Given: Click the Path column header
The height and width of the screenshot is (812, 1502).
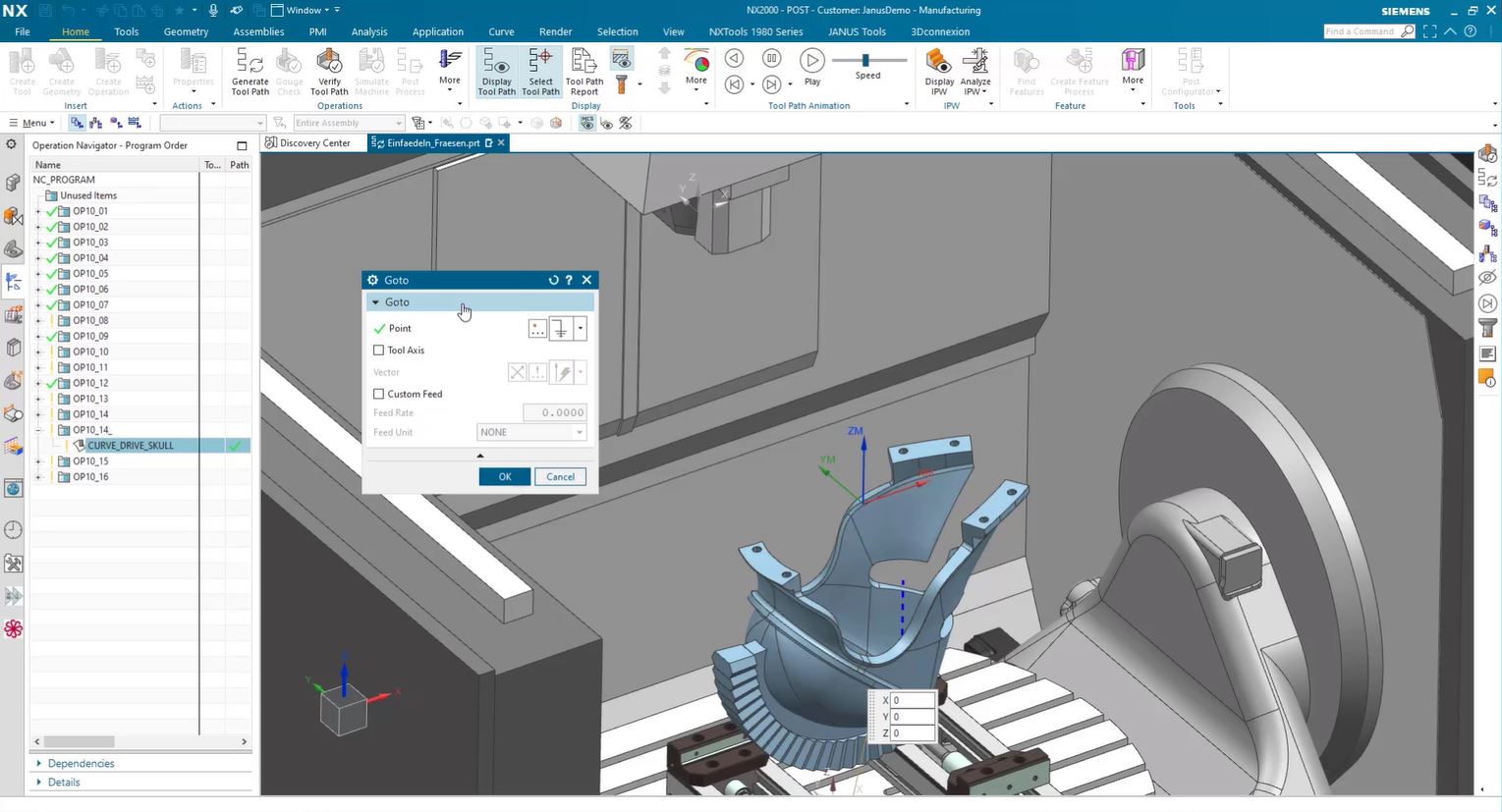Looking at the screenshot, I should (x=239, y=165).
